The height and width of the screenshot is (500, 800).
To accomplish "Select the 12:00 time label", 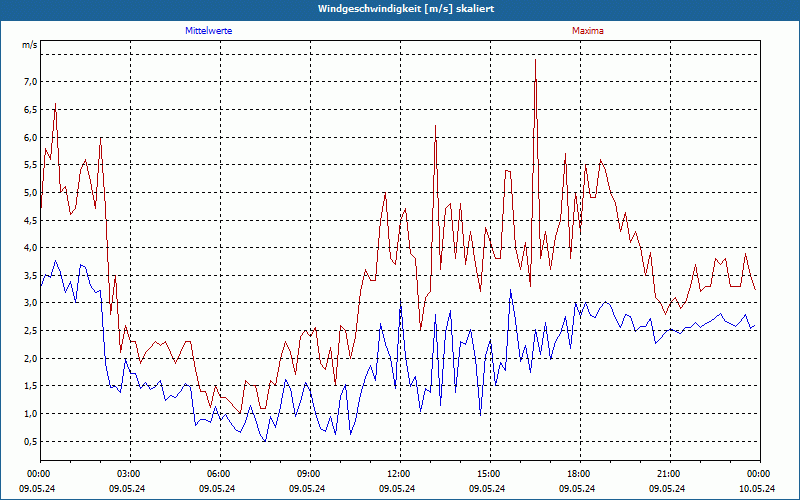I will tap(397, 474).
